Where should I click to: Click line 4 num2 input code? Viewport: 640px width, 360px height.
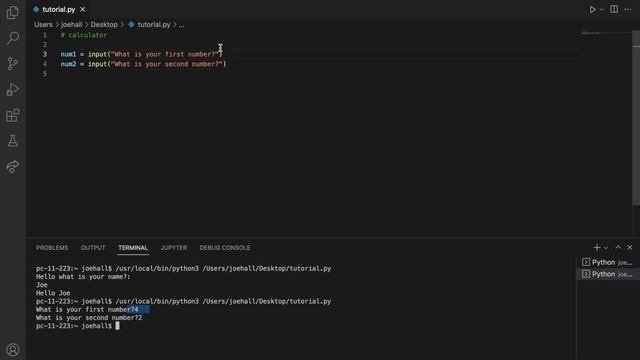[x=143, y=64]
